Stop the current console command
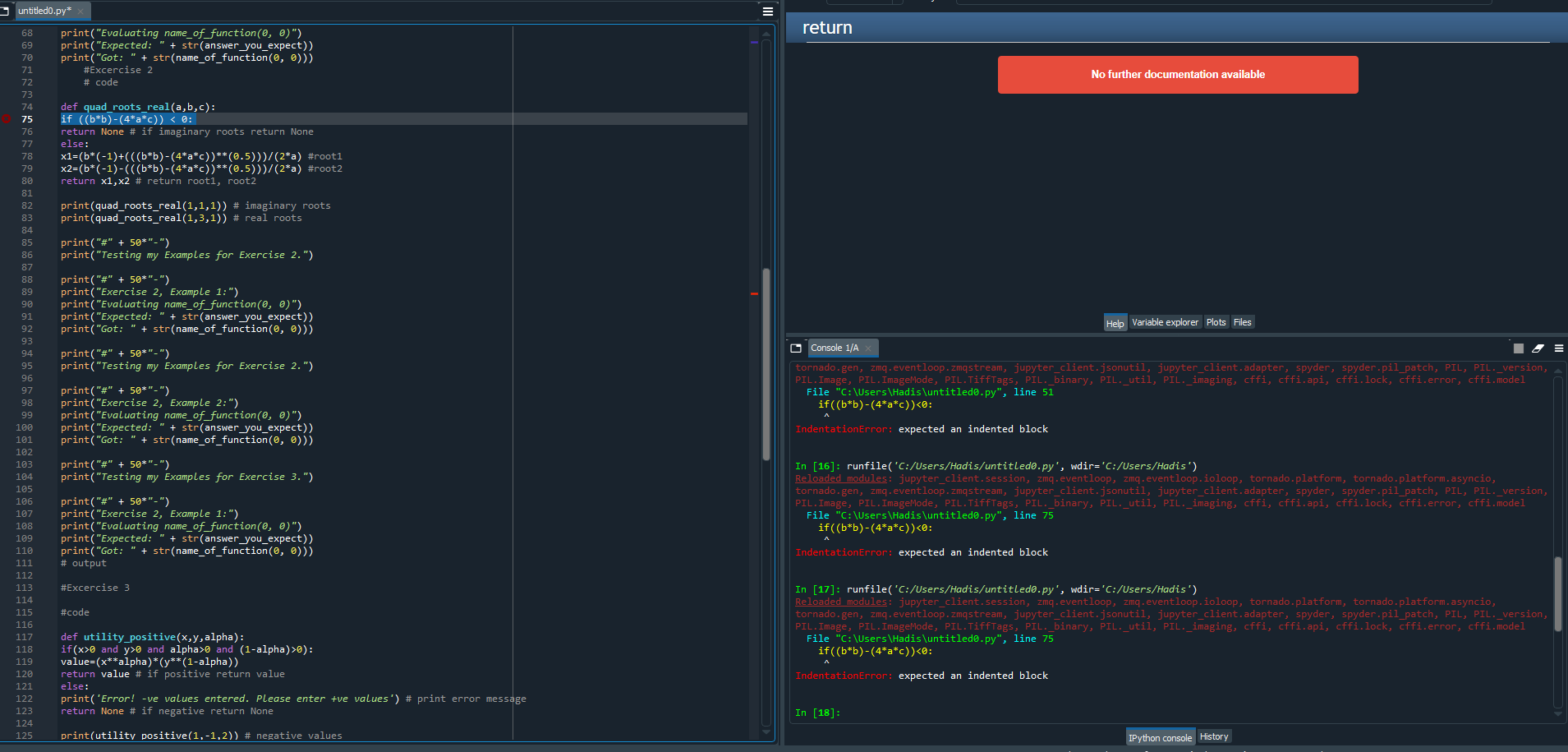This screenshot has width=1568, height=752. point(1518,348)
